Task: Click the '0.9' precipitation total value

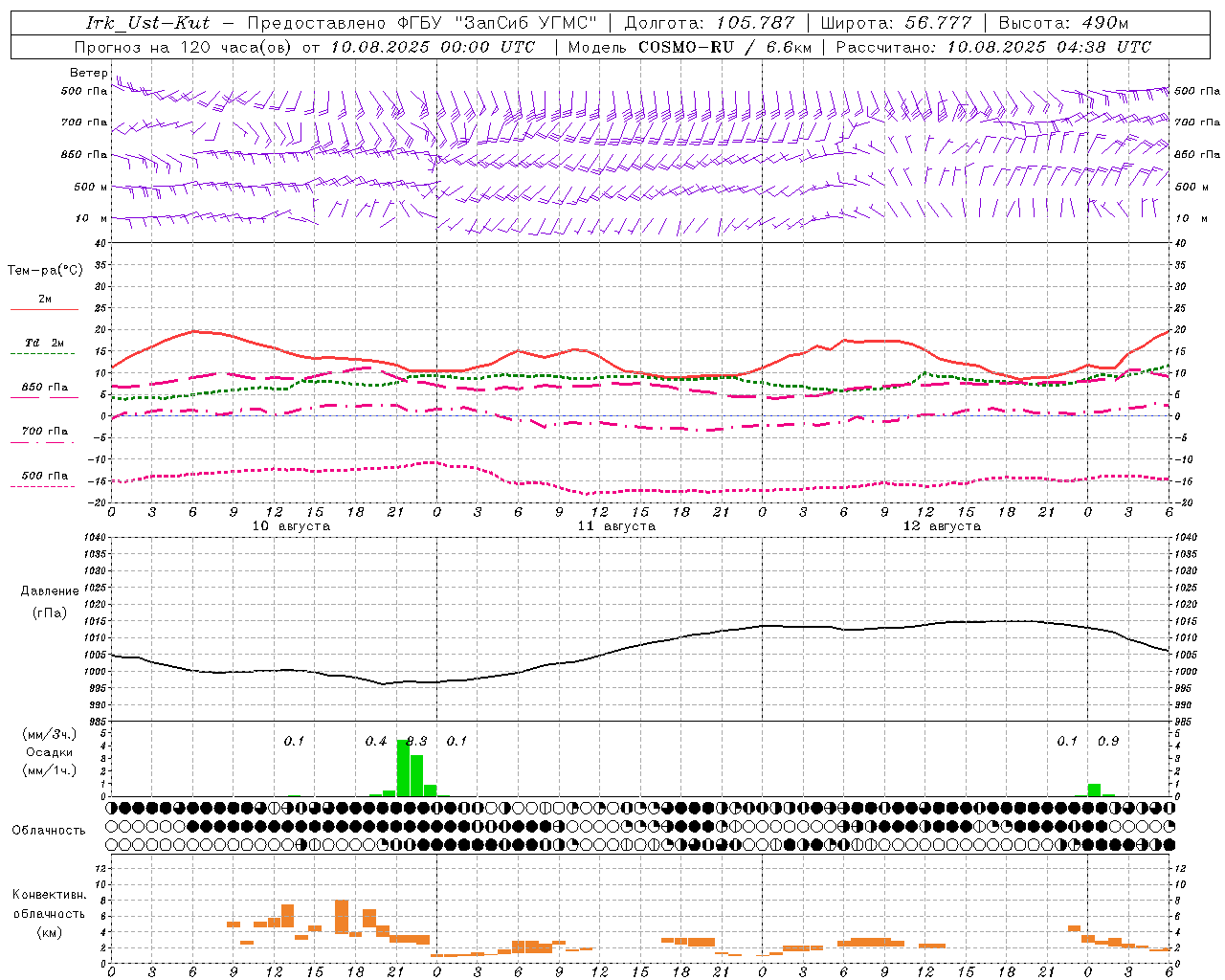Action: tap(1108, 742)
